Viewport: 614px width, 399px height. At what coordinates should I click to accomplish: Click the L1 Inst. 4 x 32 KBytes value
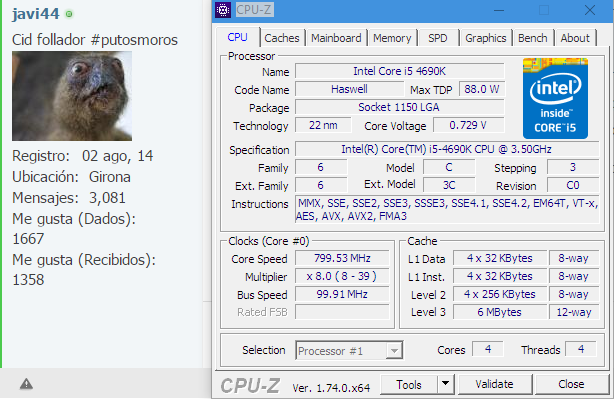pyautogui.click(x=500, y=276)
